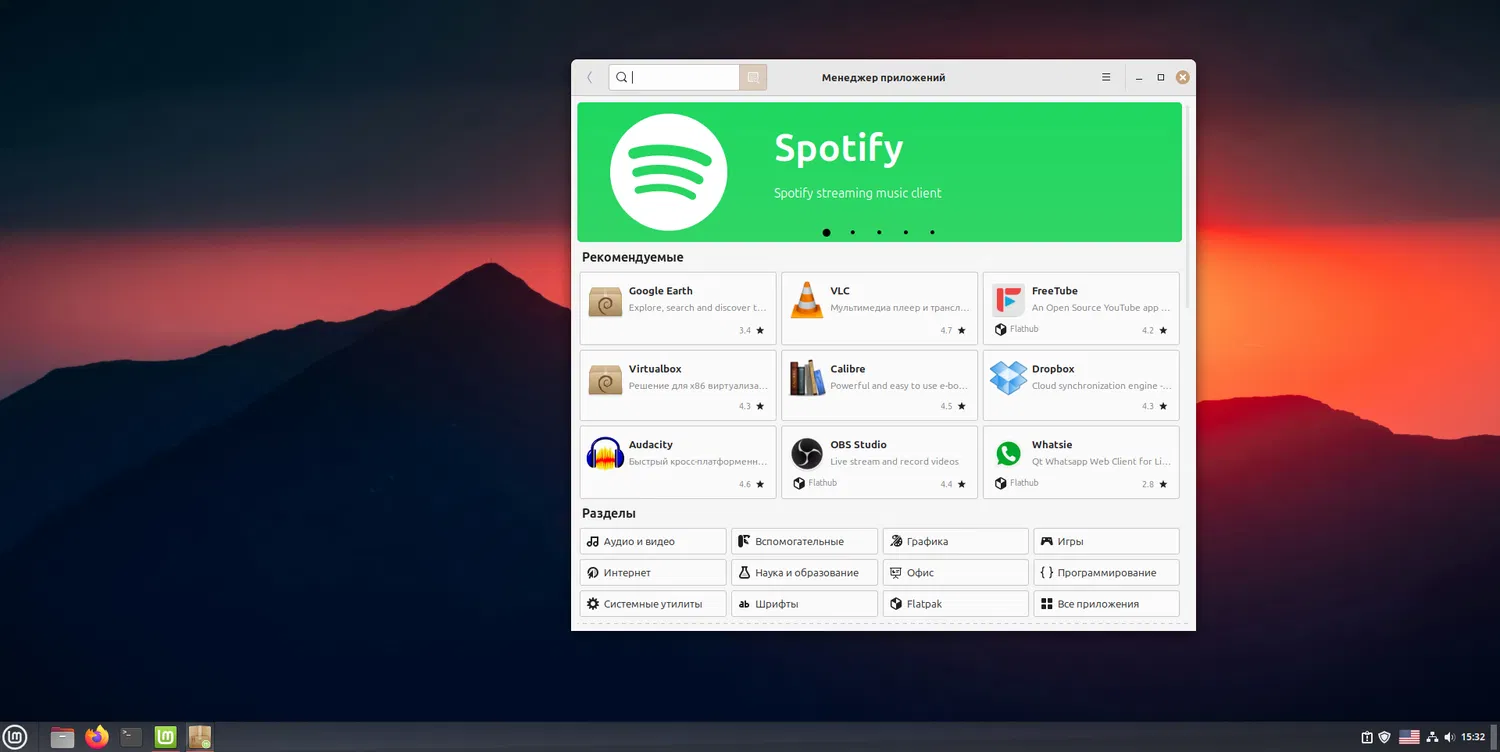
Task: Browse the Интернет category
Action: click(x=653, y=573)
